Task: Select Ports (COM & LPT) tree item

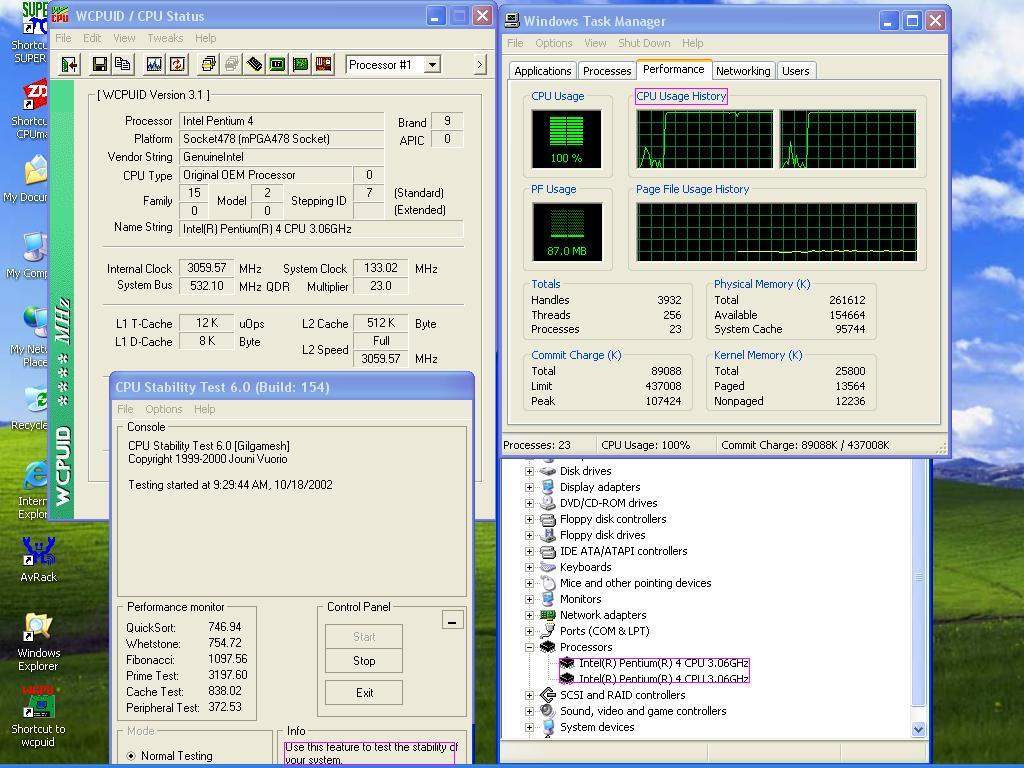Action: [605, 631]
